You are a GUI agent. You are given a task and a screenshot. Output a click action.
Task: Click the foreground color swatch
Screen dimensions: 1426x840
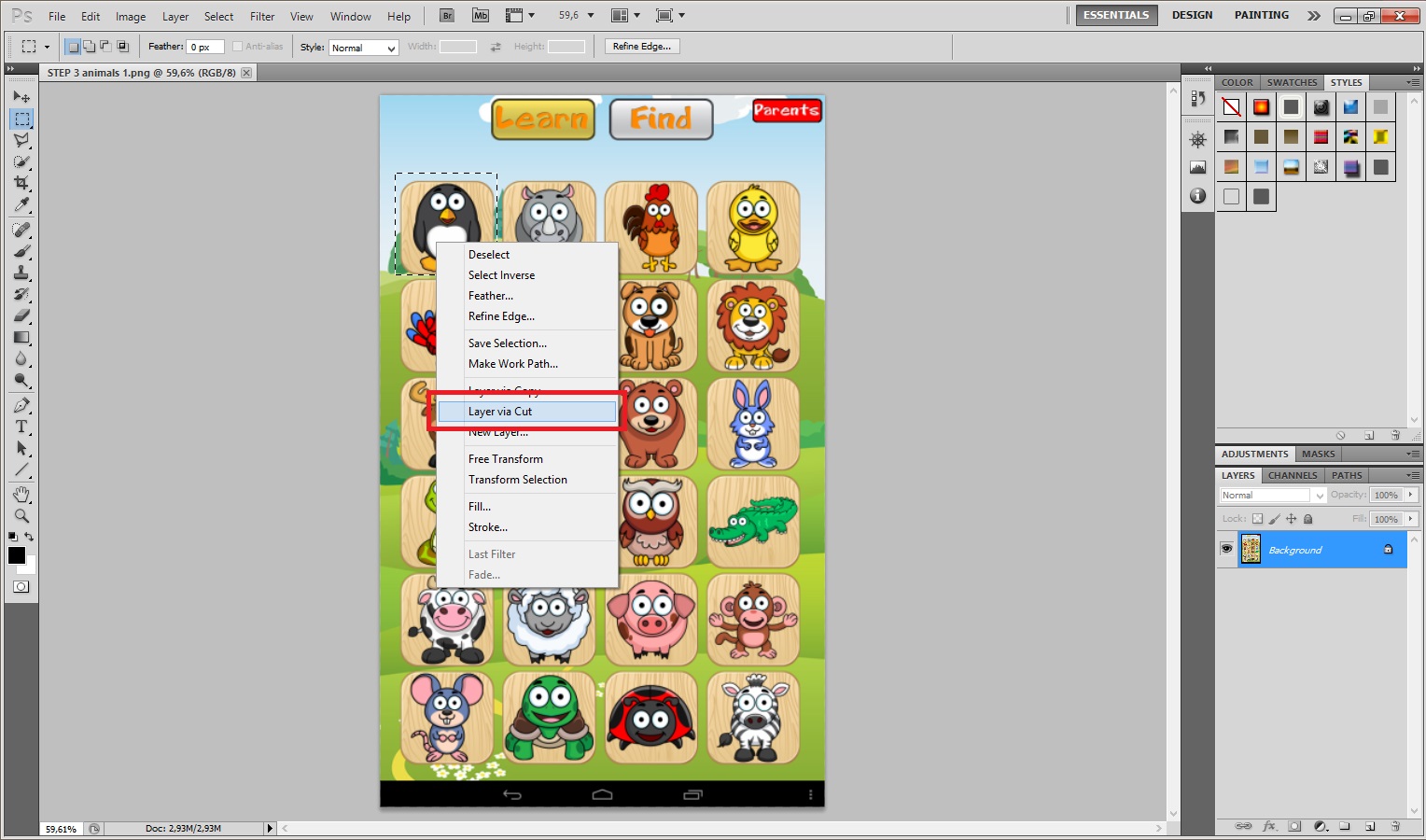pos(17,555)
